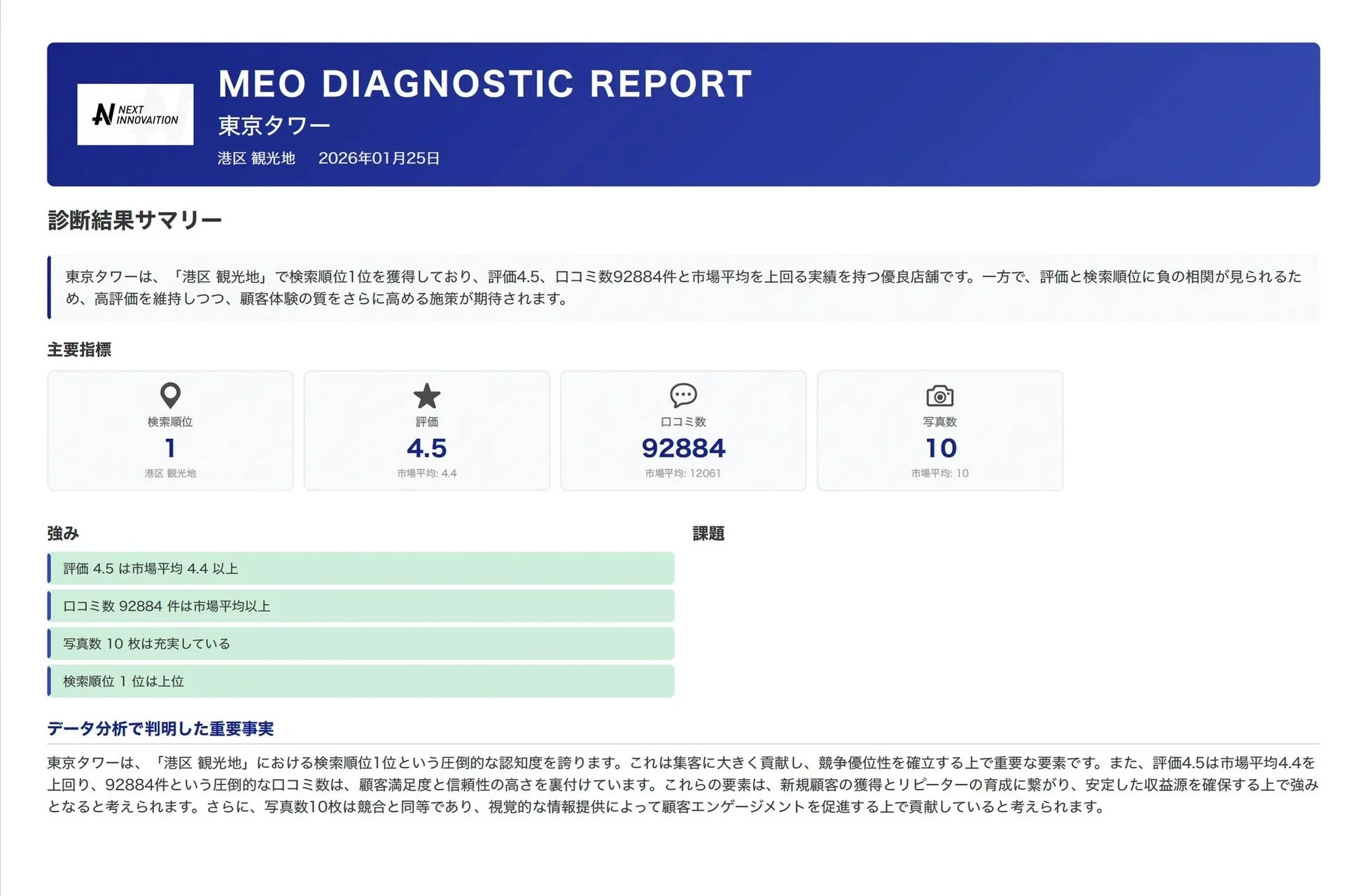
Task: Open データ分析で判明した重要事実 link
Action: pos(160,729)
